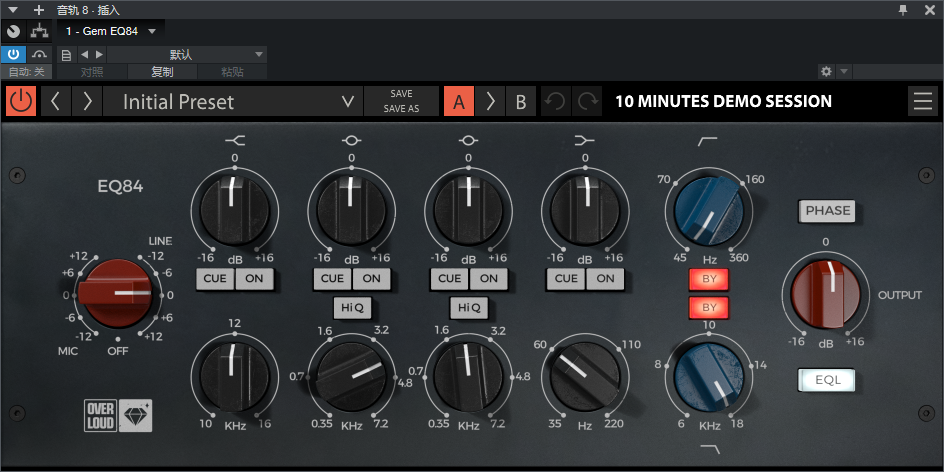Toggle CUE on the second mid band
The width and height of the screenshot is (944, 472).
449,279
